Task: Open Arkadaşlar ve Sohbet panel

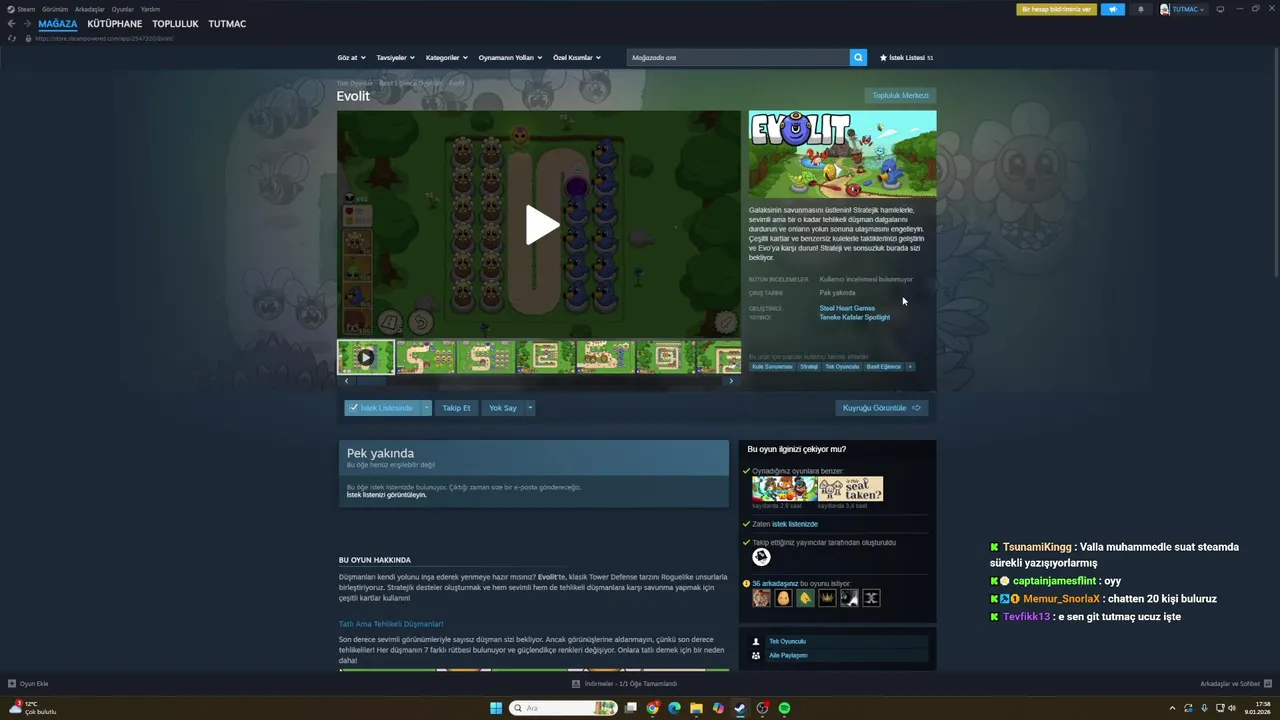Action: (x=1235, y=684)
